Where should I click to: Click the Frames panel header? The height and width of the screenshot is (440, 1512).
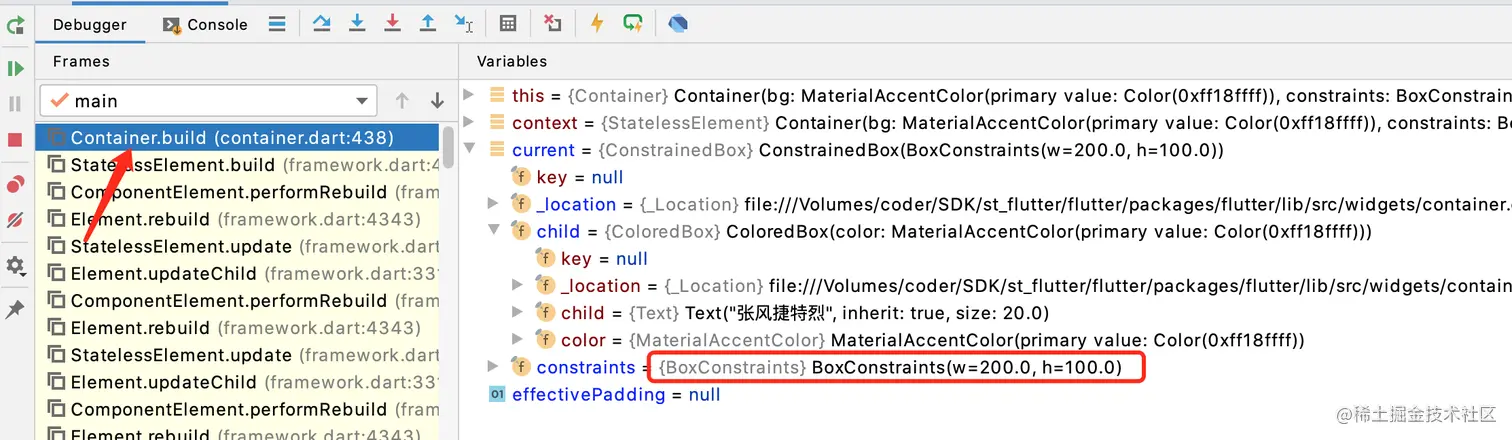coord(81,61)
